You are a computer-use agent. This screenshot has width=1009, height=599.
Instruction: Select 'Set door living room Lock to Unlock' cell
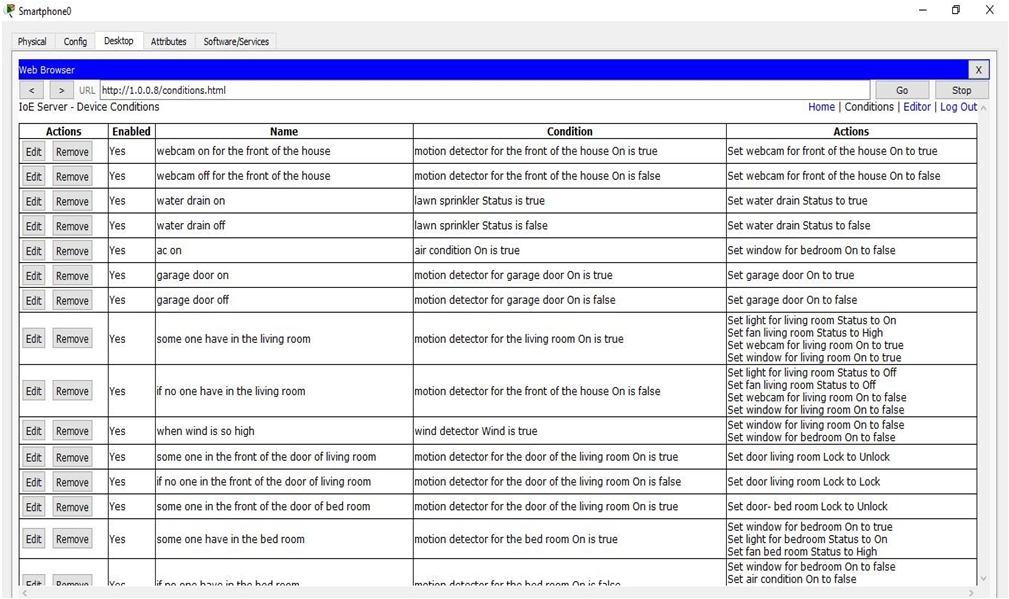[x=851, y=457]
